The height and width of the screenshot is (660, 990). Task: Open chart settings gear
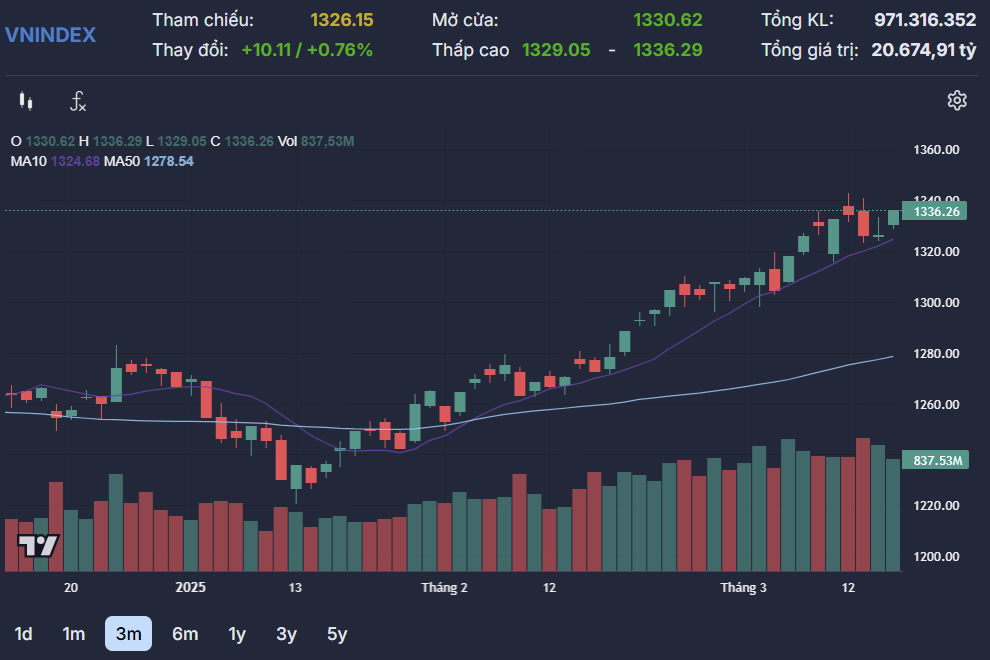(957, 100)
